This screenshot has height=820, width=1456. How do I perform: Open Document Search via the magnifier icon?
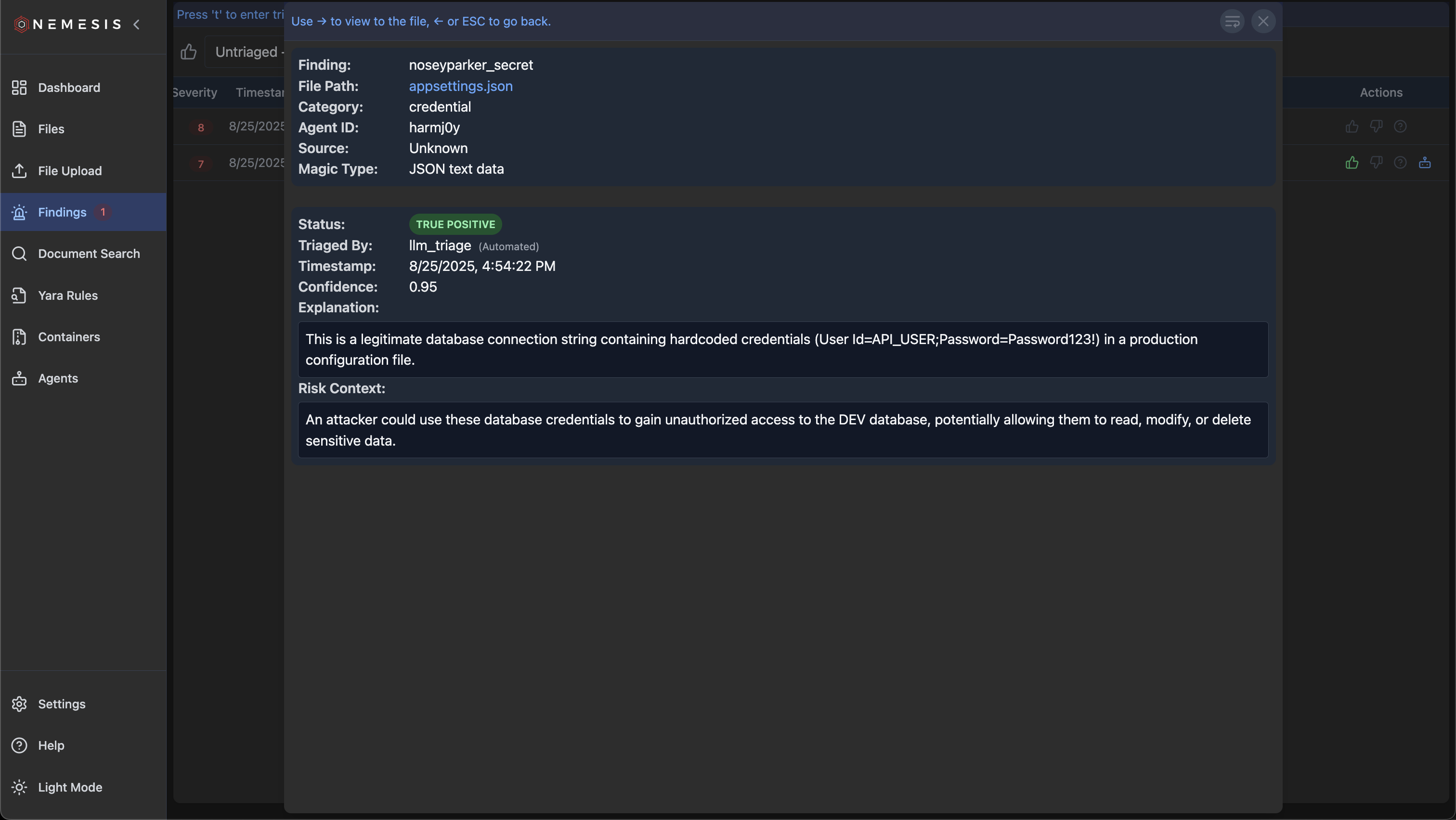pos(19,254)
